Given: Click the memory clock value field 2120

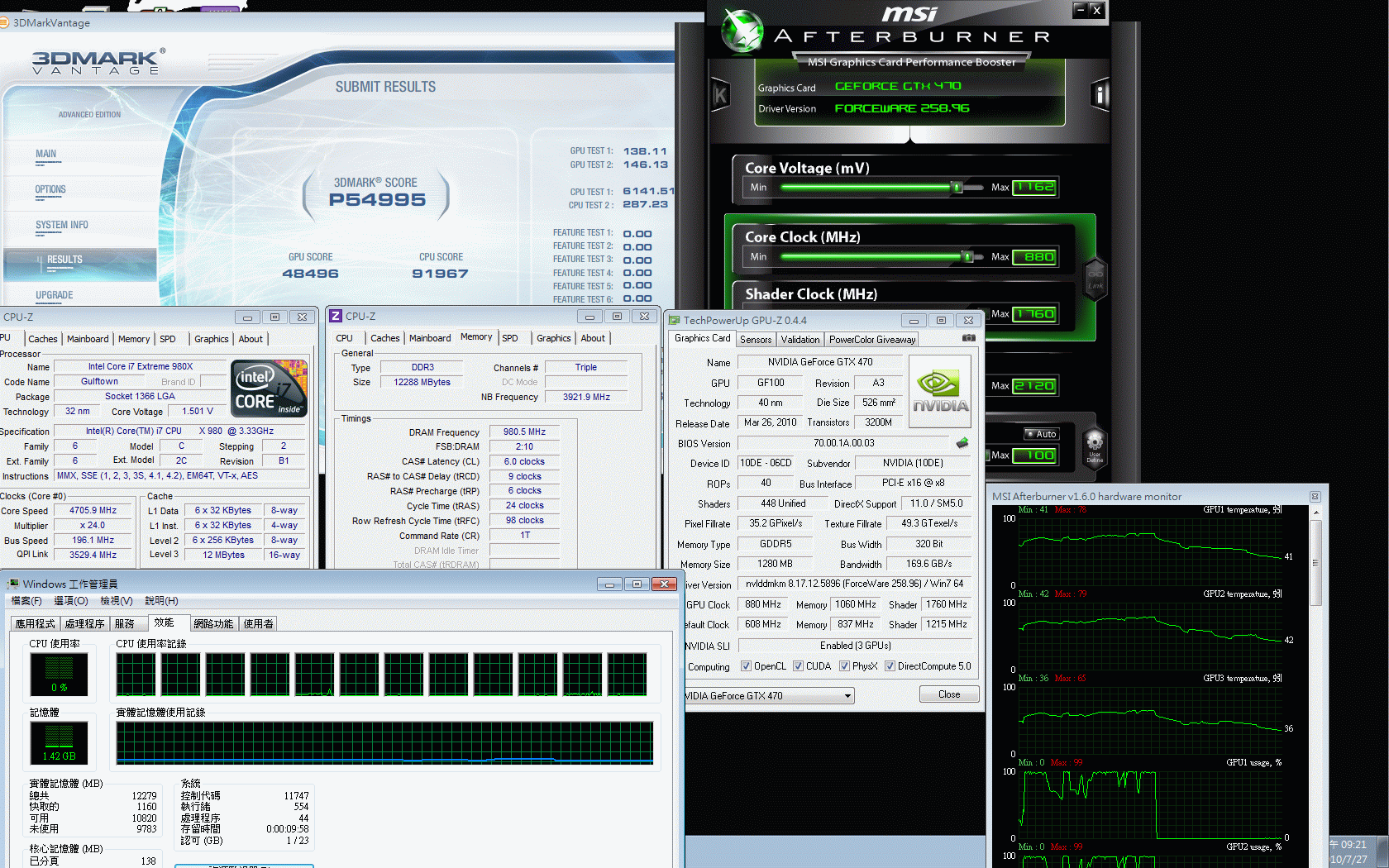Looking at the screenshot, I should (1034, 386).
